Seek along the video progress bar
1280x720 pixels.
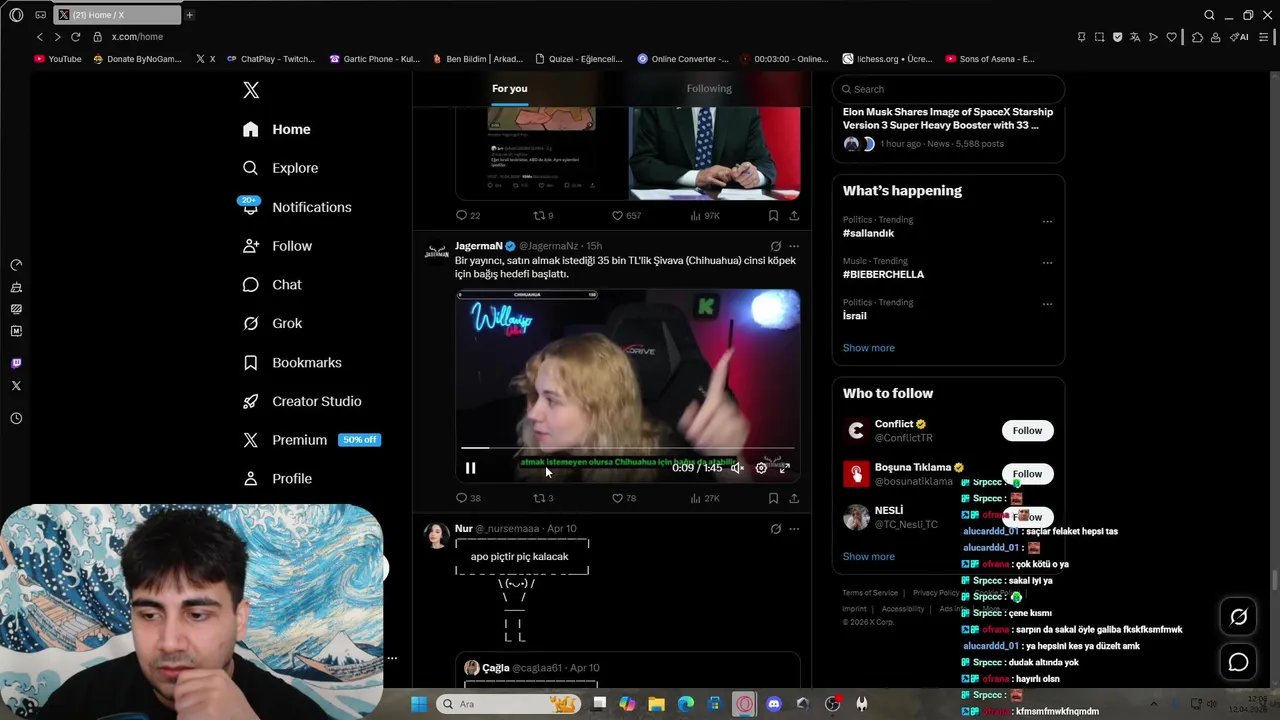[628, 449]
